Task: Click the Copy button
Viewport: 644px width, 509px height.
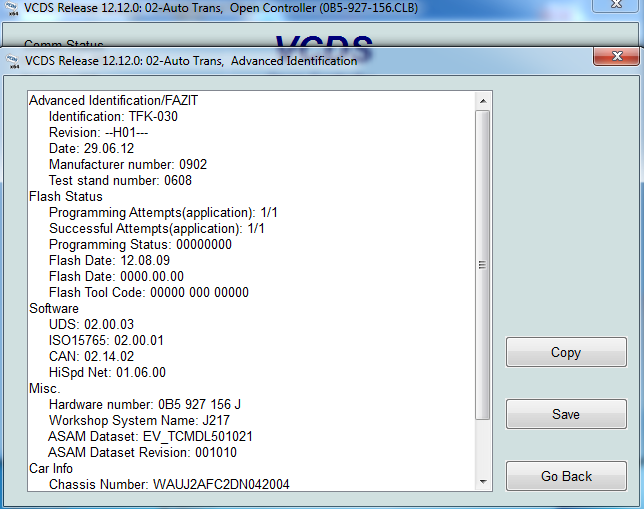Action: point(566,352)
